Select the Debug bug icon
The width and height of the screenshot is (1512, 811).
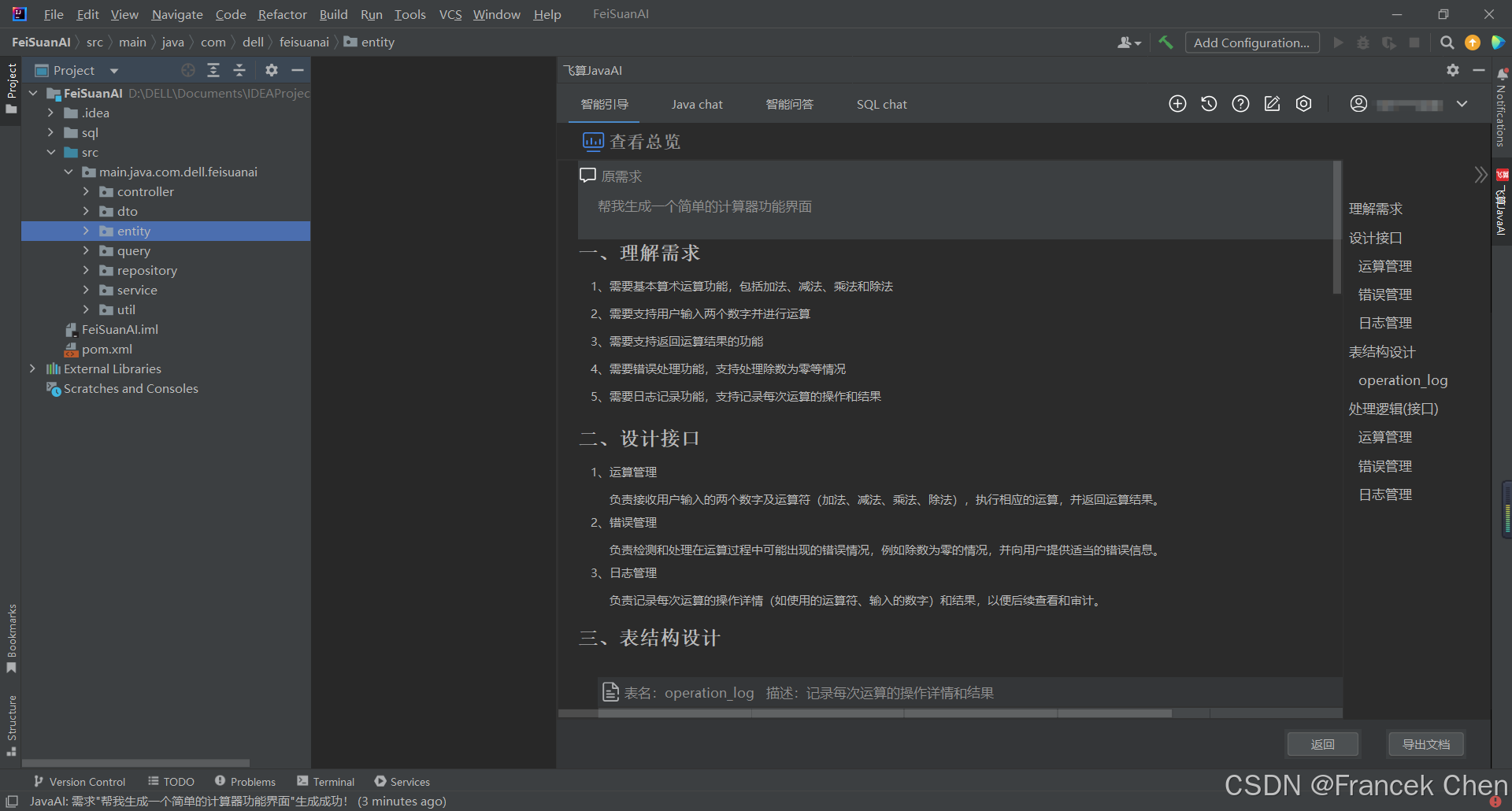tap(1363, 43)
